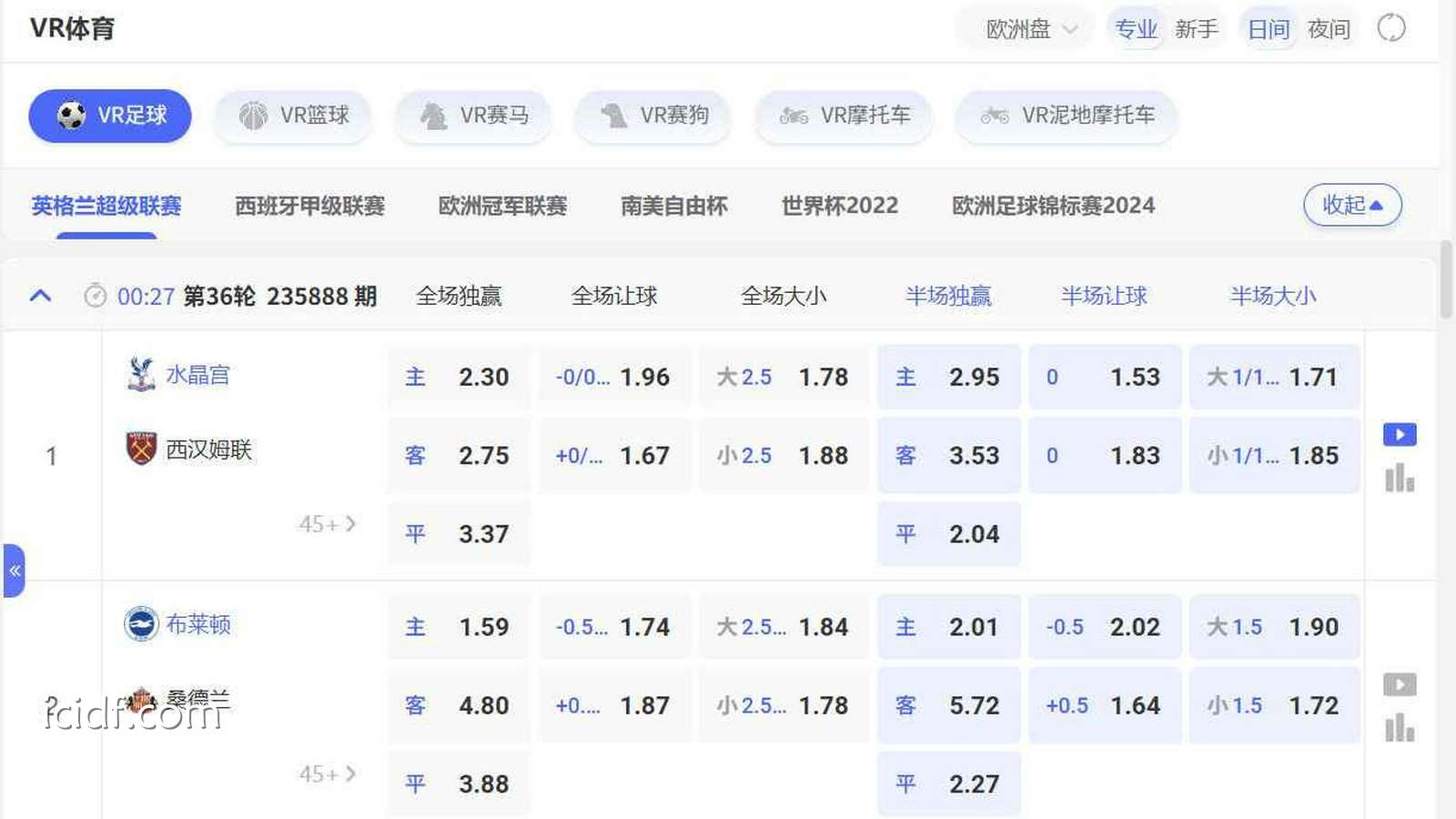Open the VR篮球 basketball category
1456x819 pixels.
293,116
